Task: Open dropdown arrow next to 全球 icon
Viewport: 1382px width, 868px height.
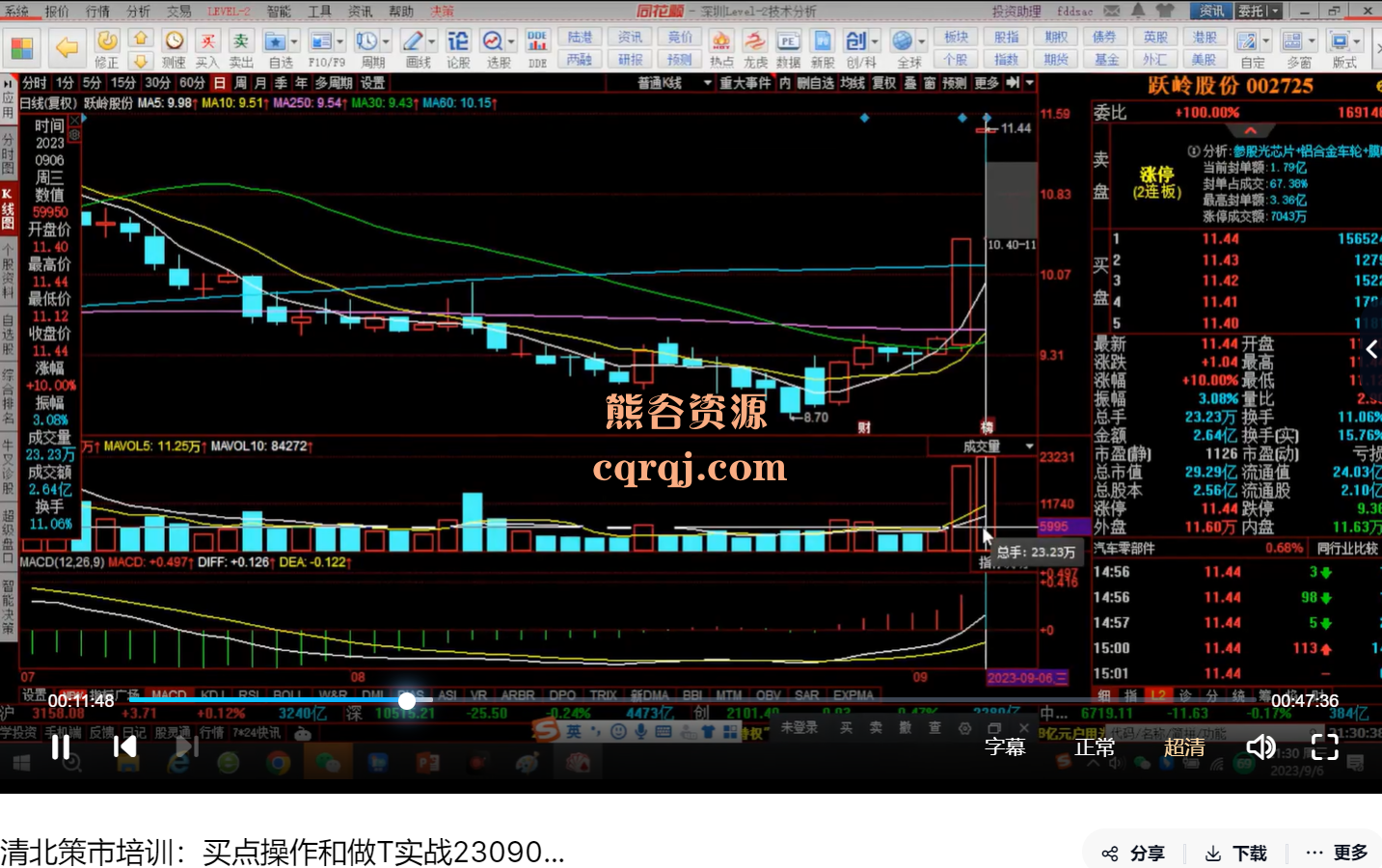Action: click(922, 41)
